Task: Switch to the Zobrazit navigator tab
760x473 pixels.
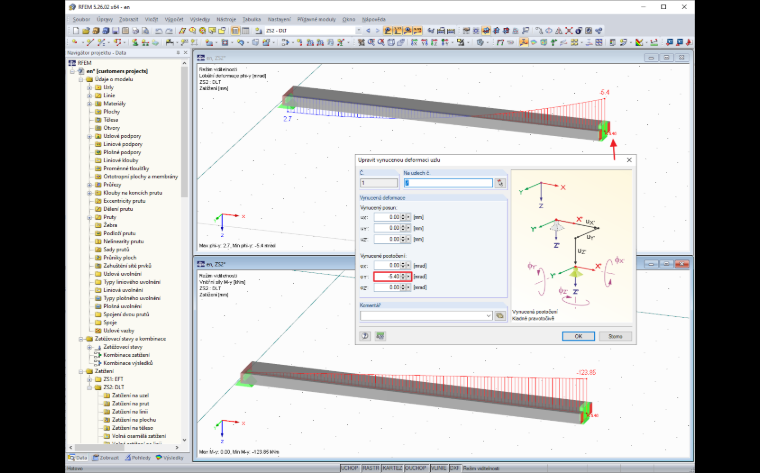Action: (x=106, y=457)
